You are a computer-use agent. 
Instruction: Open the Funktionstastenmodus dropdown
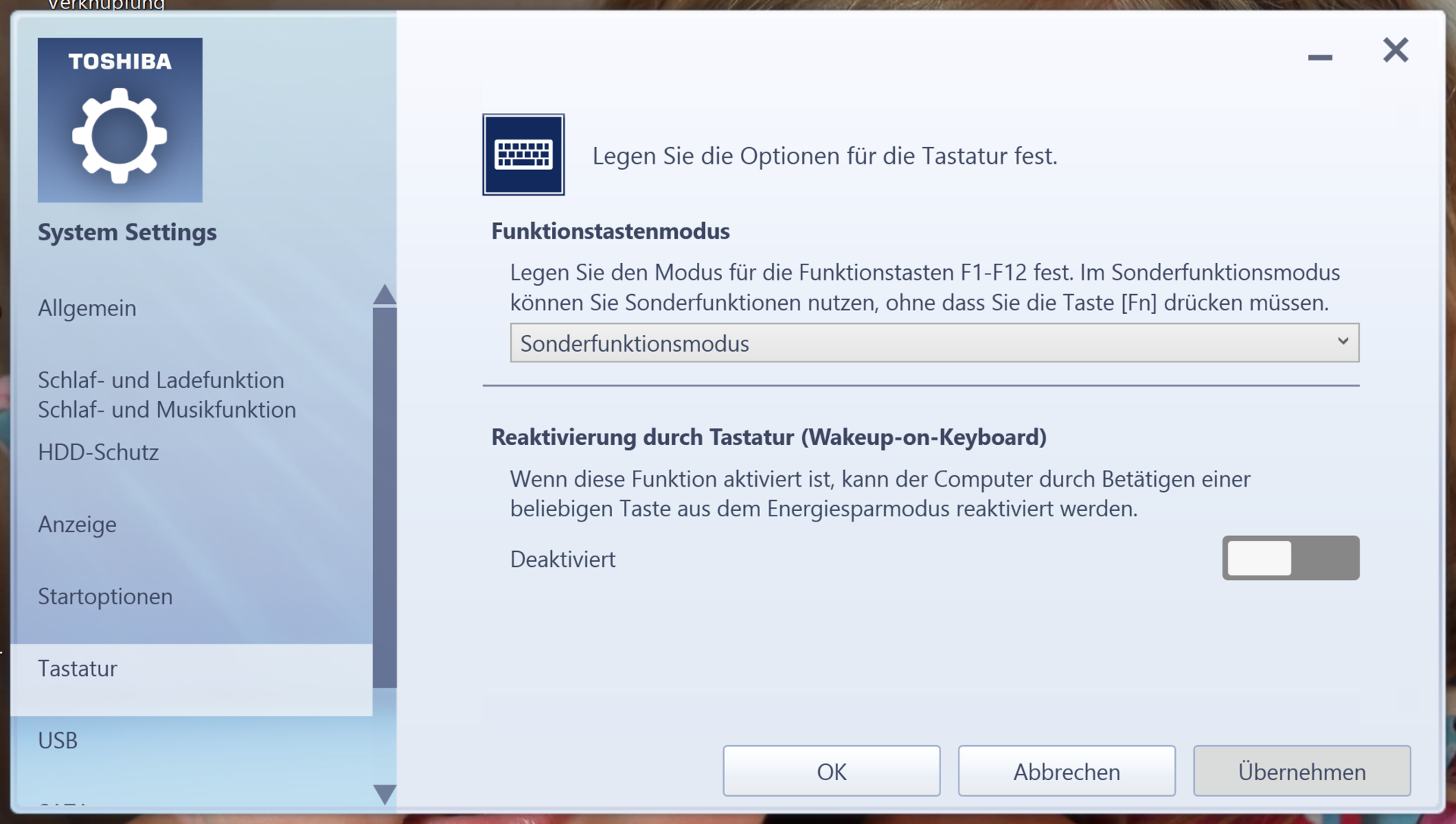934,343
